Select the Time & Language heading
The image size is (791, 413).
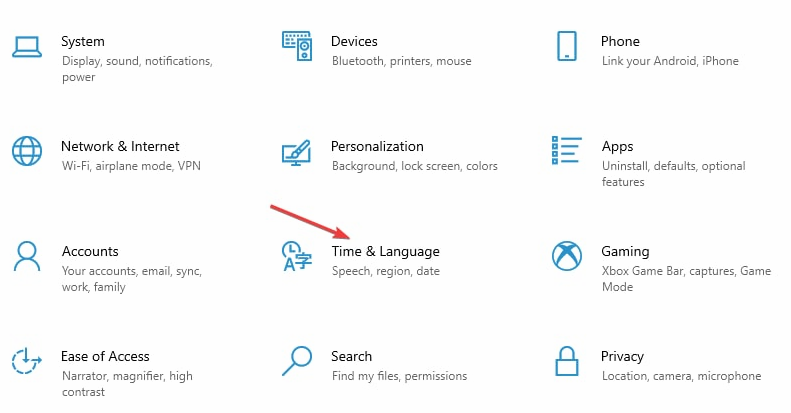(385, 251)
